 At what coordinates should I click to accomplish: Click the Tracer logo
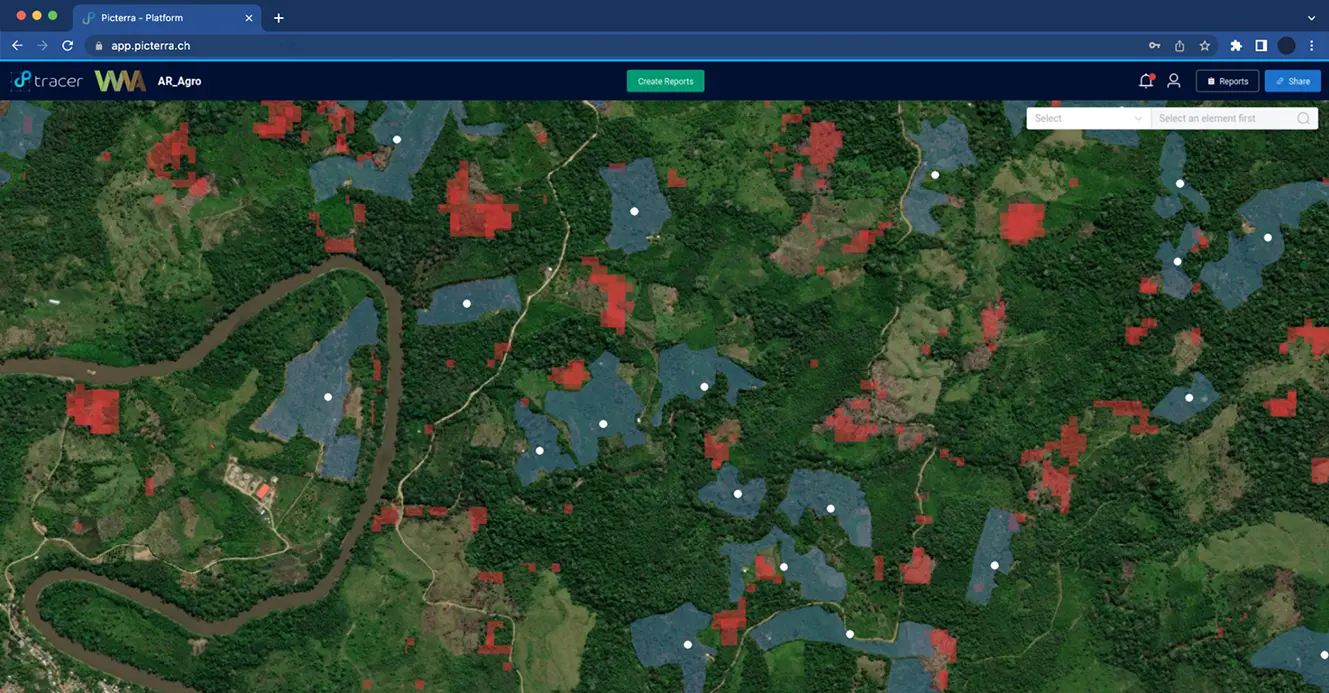tap(47, 81)
